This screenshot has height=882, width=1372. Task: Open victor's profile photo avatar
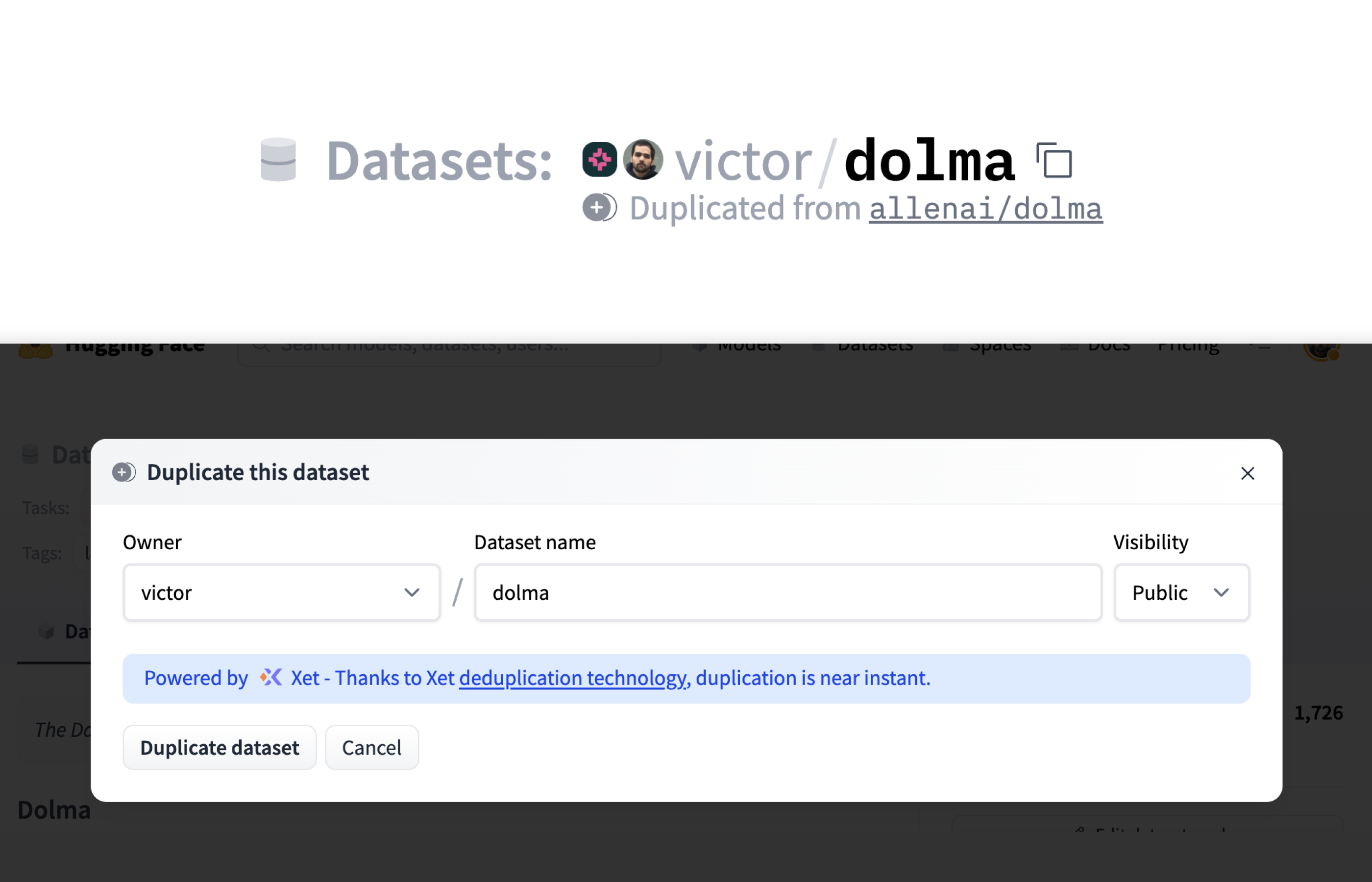[x=642, y=159]
